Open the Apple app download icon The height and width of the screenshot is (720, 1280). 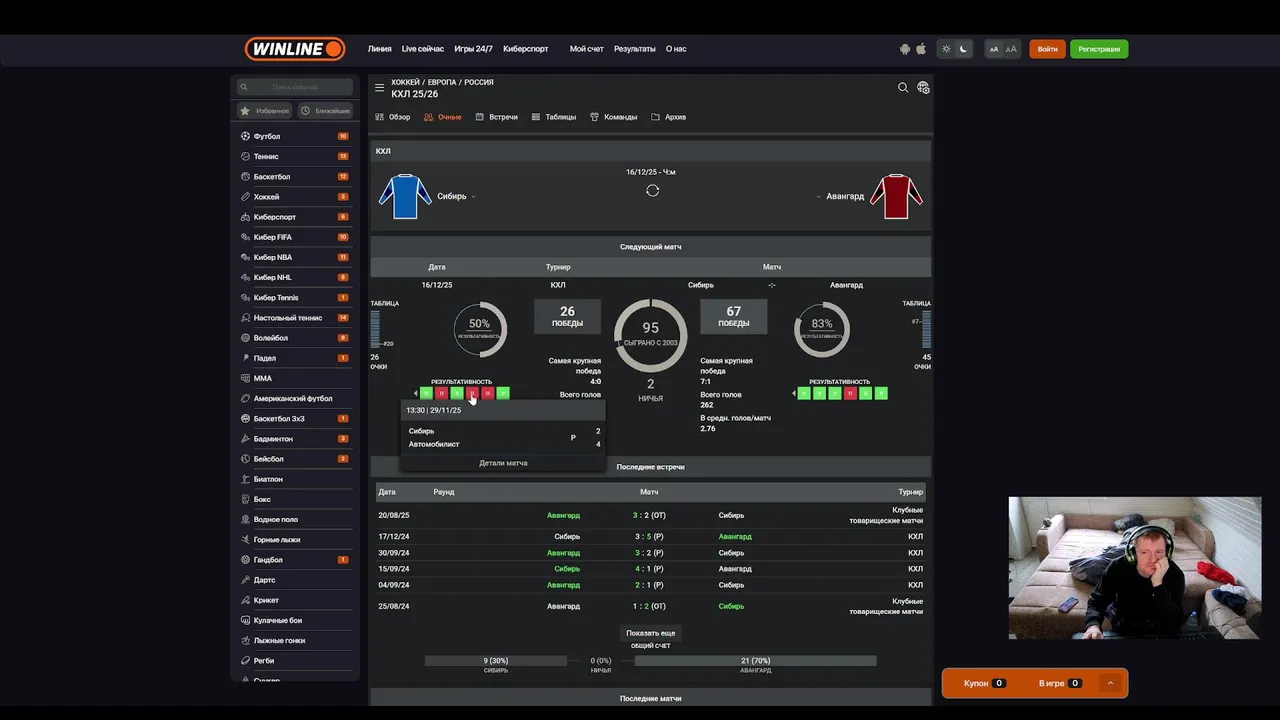[921, 49]
